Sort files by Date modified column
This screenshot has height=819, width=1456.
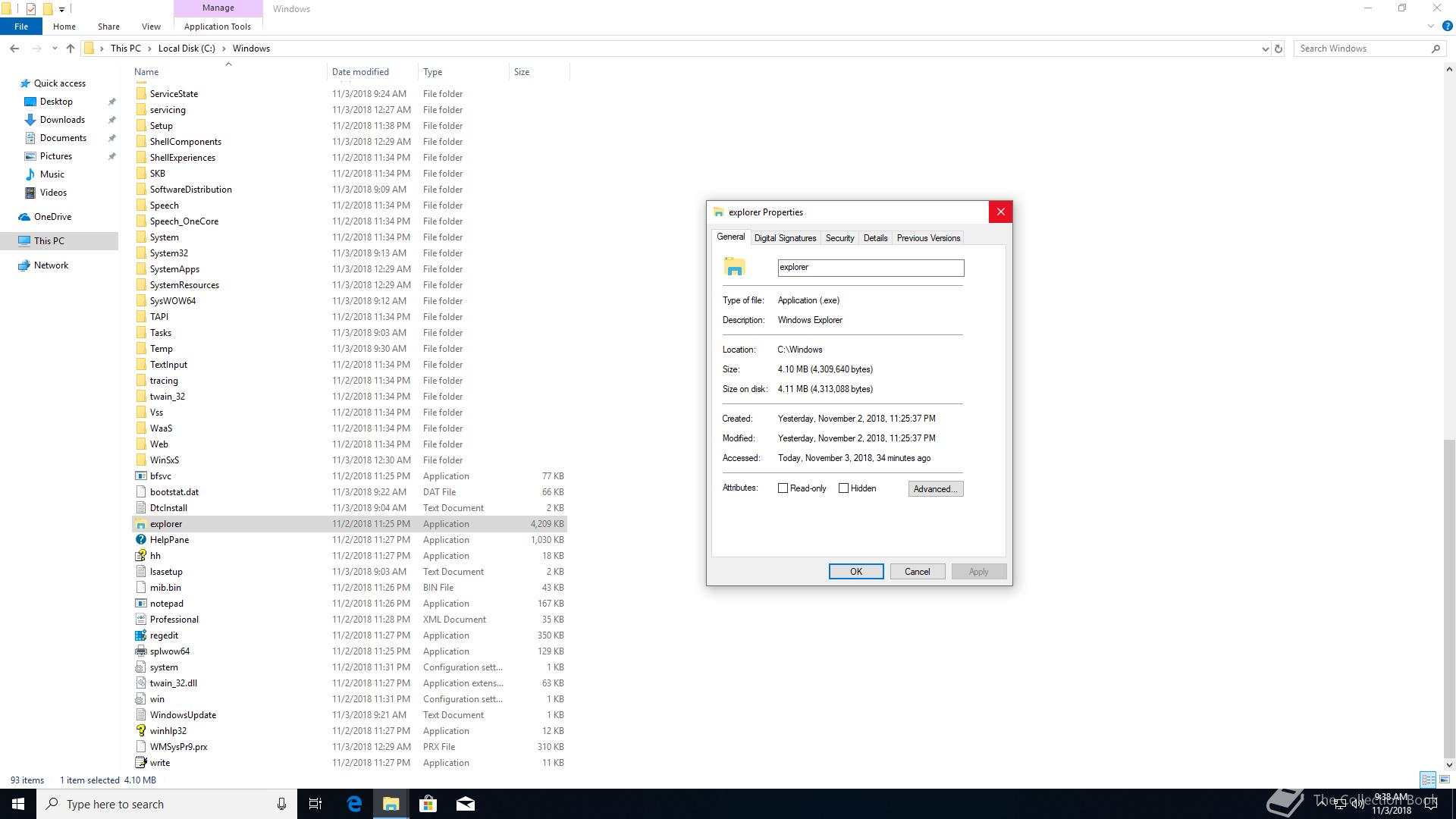[x=372, y=72]
